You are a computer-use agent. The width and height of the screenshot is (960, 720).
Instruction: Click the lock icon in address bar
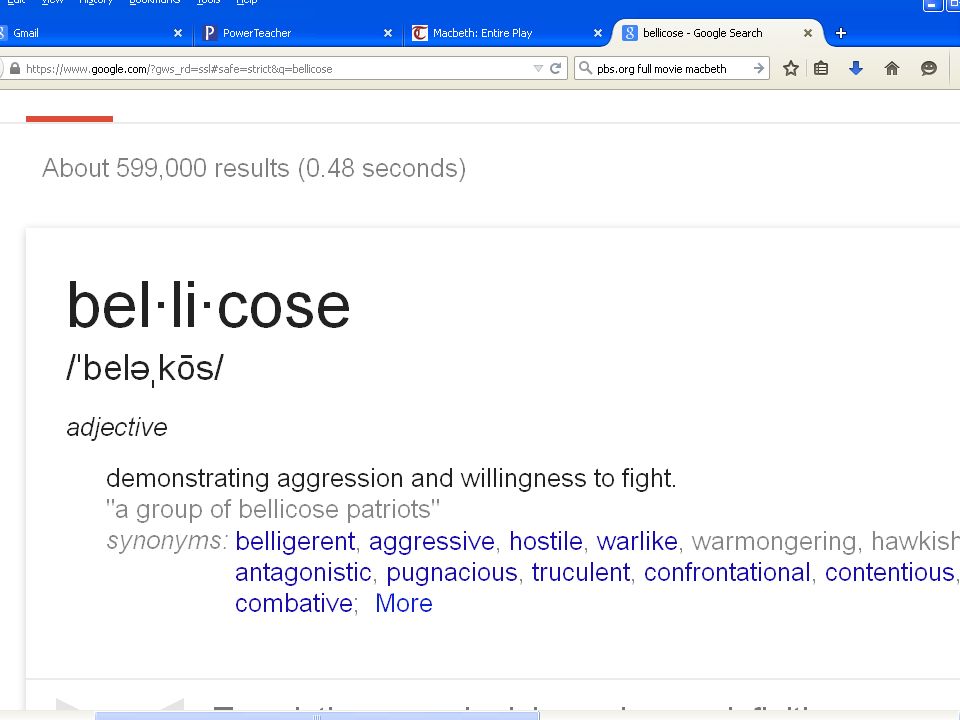15,69
